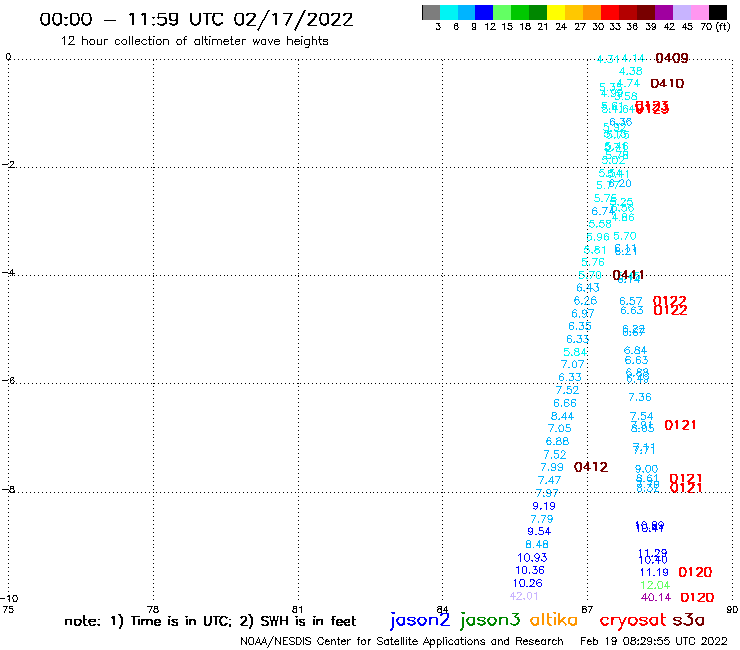Click the wave height value 6.57
The height and width of the screenshot is (650, 740).
point(631,301)
